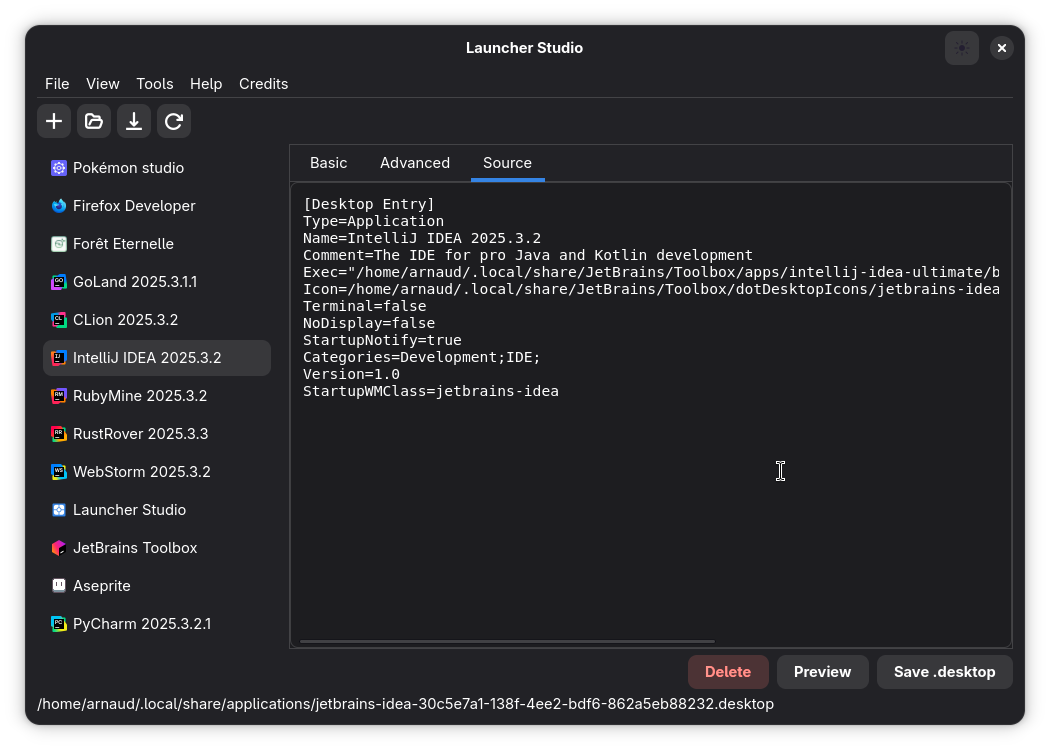
Task: Click the 'Comment=The IDE for pro Java' line
Action: (528, 255)
